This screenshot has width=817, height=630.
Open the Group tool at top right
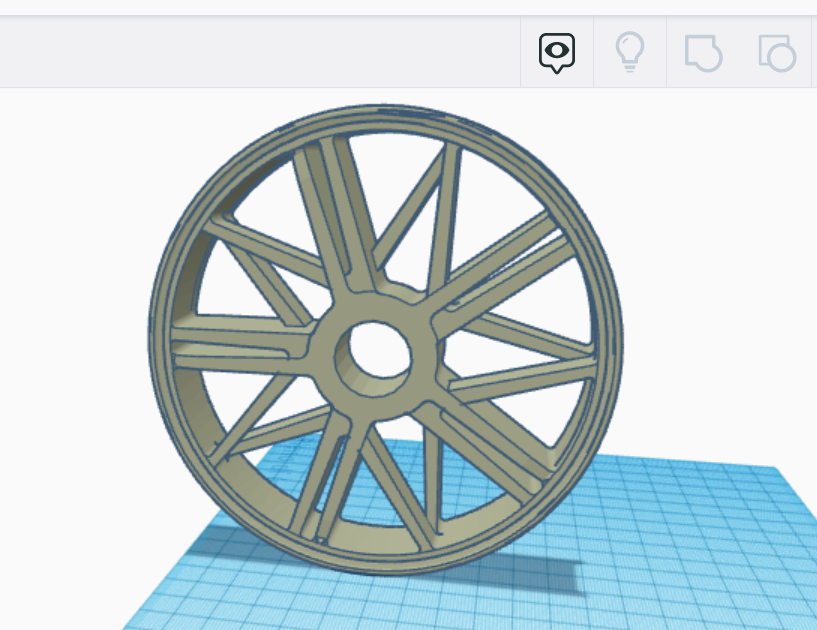point(703,52)
